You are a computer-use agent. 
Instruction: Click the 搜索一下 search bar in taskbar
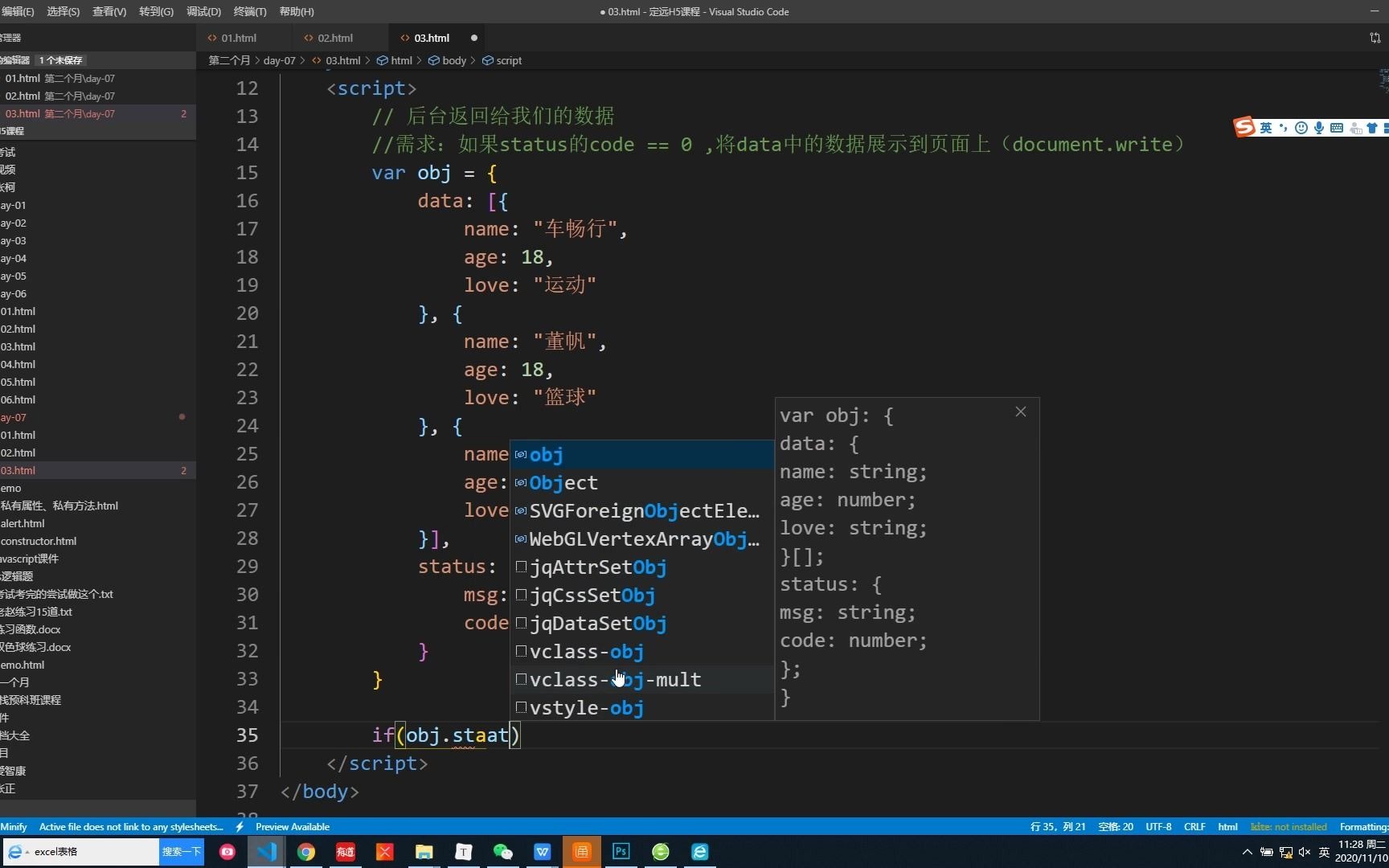pos(180,851)
